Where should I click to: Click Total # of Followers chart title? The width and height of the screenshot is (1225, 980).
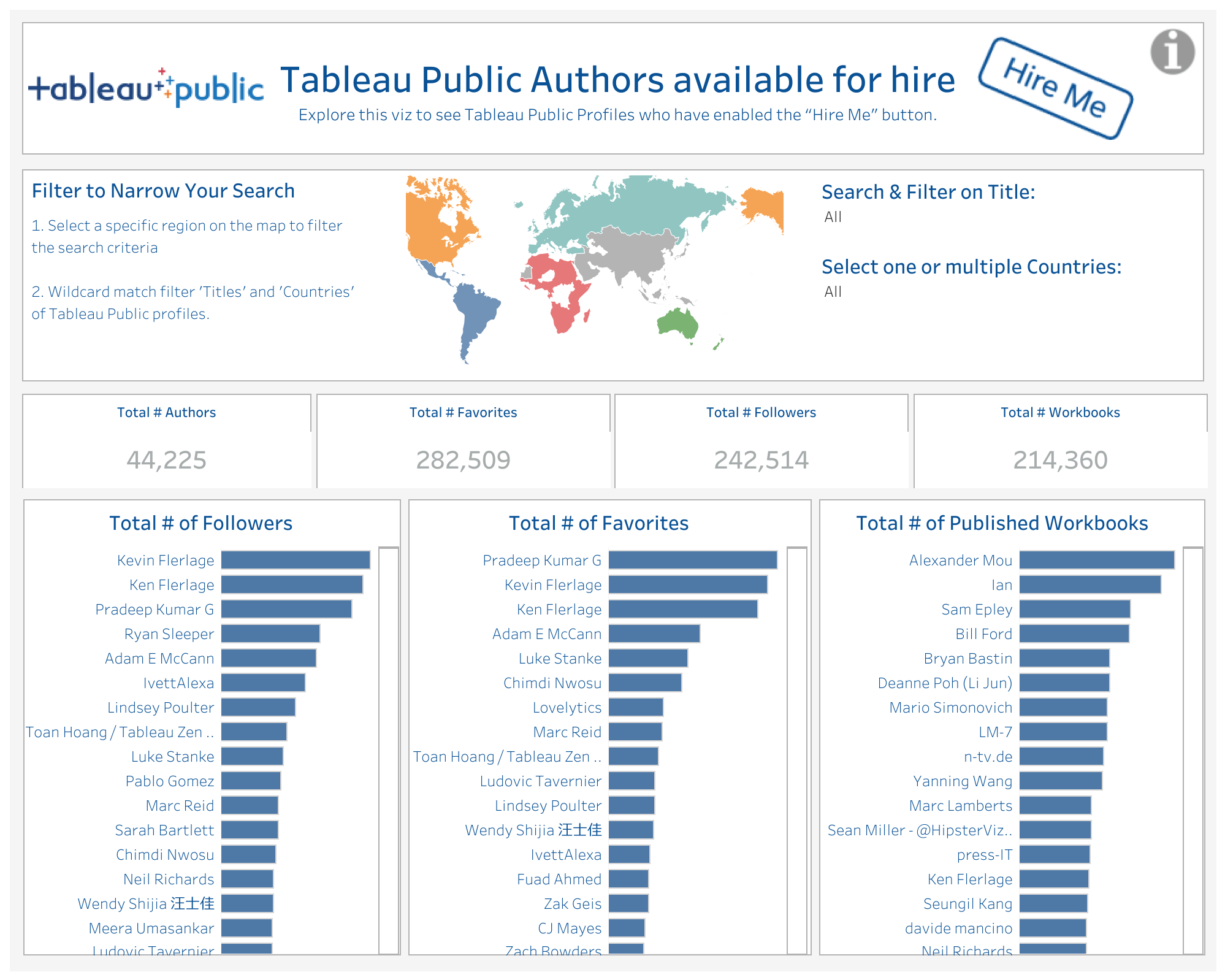point(201,523)
